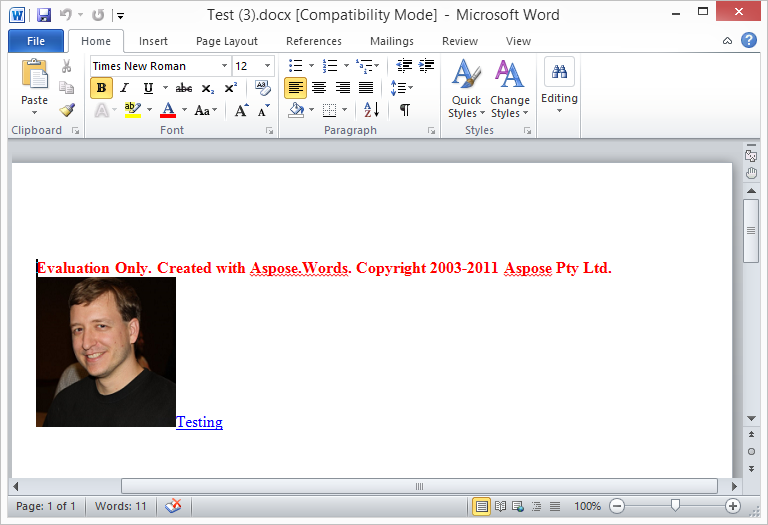Click the Words: 11 status button
The width and height of the screenshot is (768, 525).
(122, 506)
